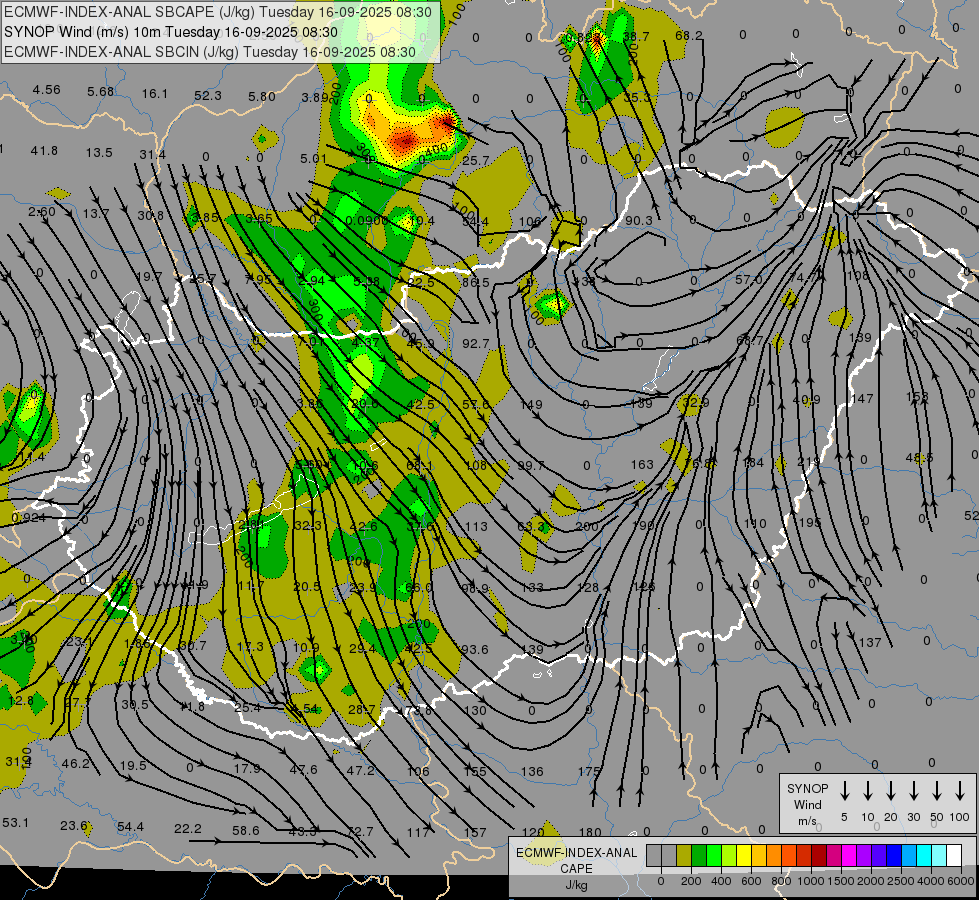Click the '41.8' value on the map

coord(44,150)
